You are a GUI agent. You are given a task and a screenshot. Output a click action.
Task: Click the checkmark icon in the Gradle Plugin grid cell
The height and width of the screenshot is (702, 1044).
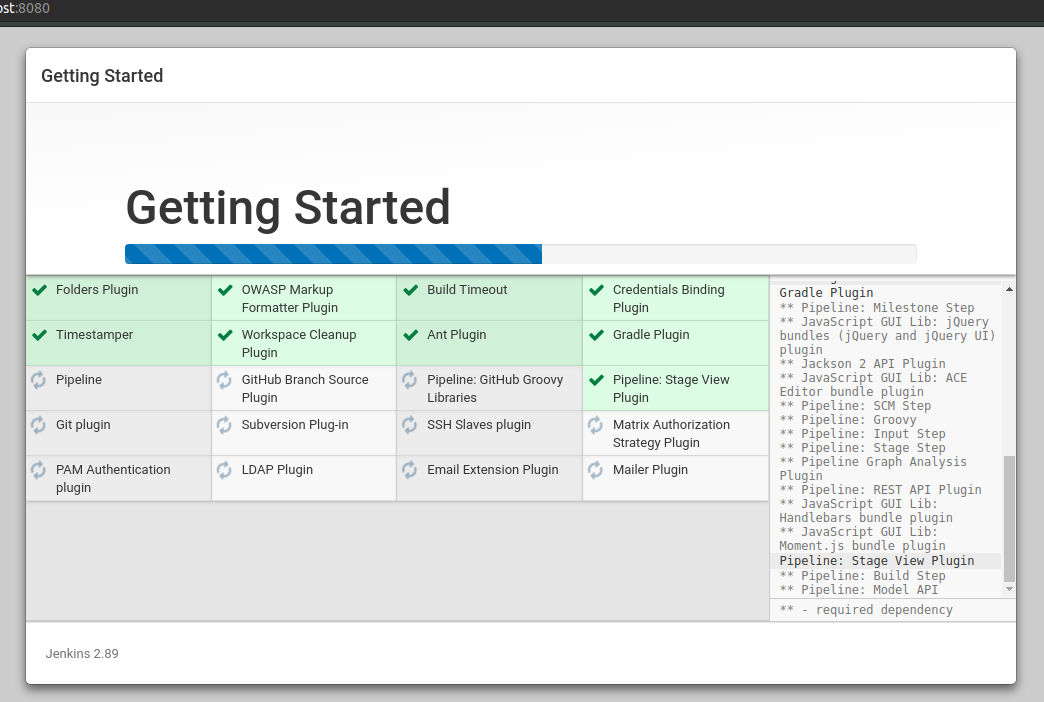coord(597,335)
